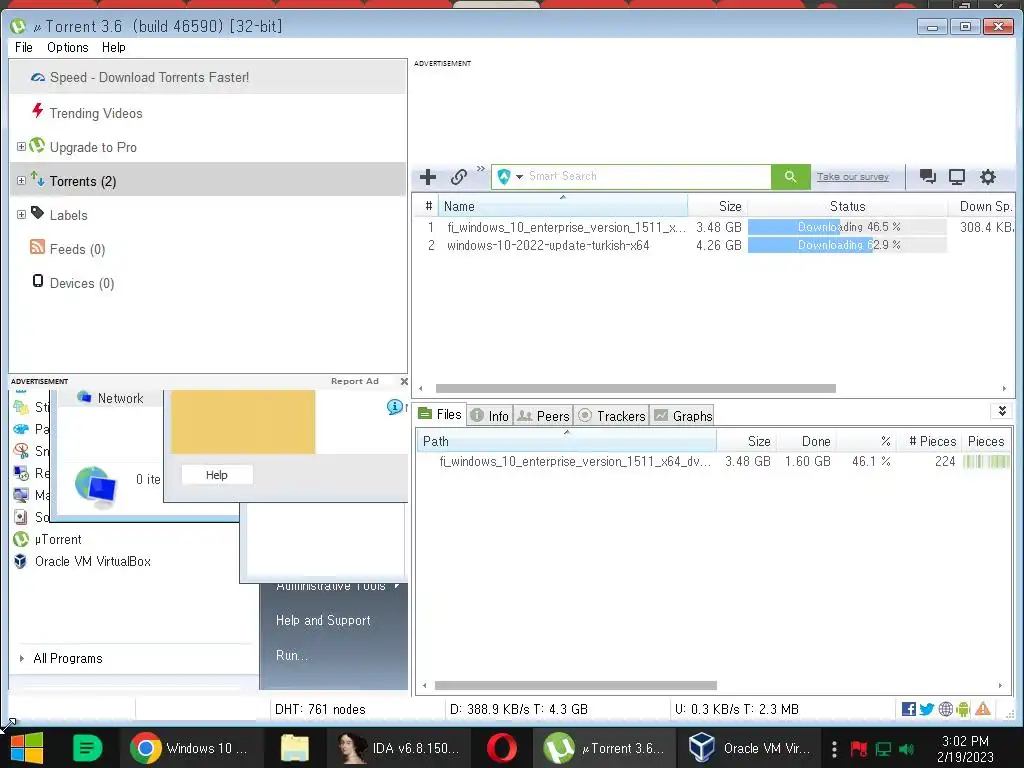Click the globe web icon in status bar
The width and height of the screenshot is (1024, 768).
[945, 709]
